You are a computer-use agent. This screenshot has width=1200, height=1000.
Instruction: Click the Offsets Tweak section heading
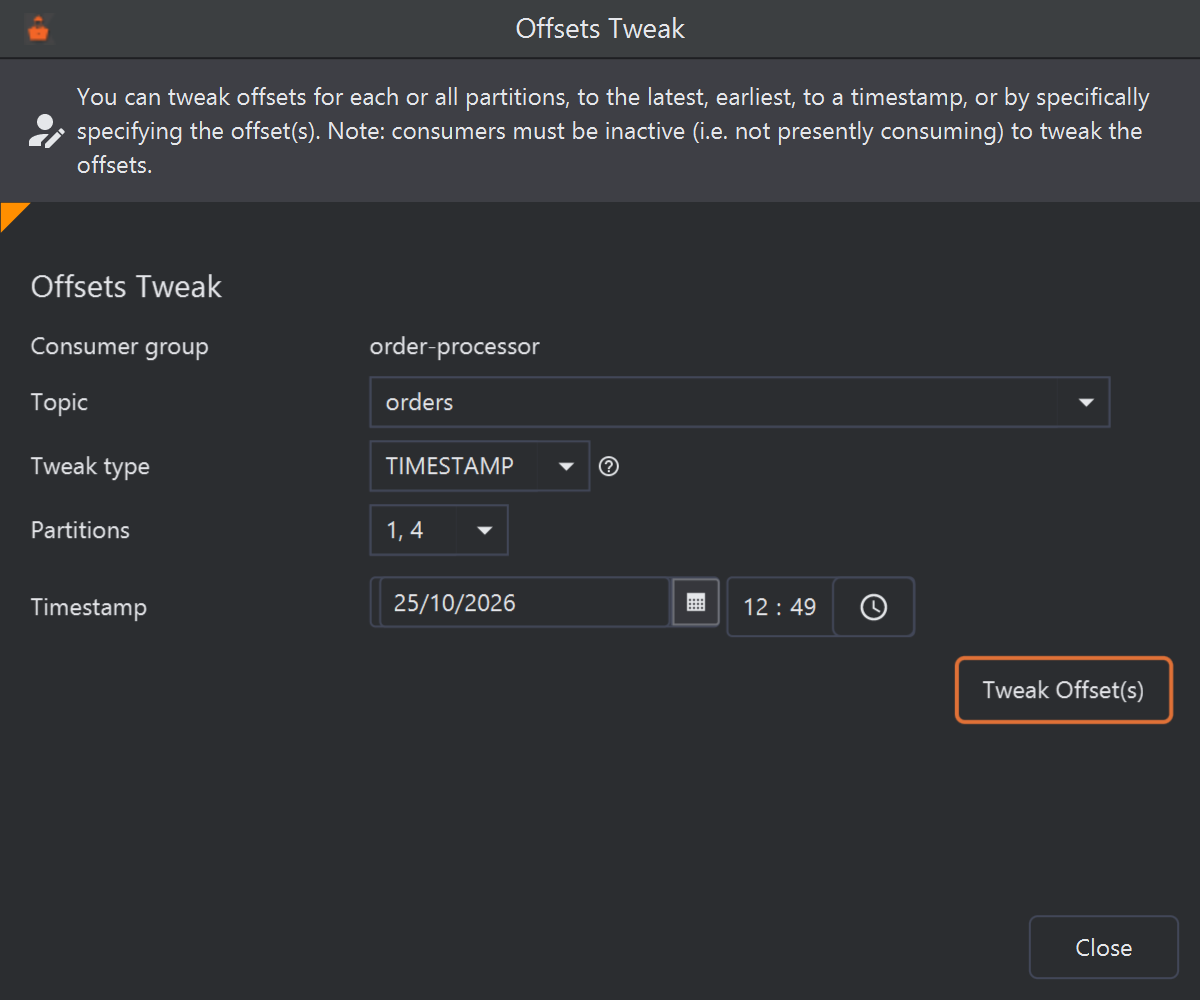pos(126,287)
